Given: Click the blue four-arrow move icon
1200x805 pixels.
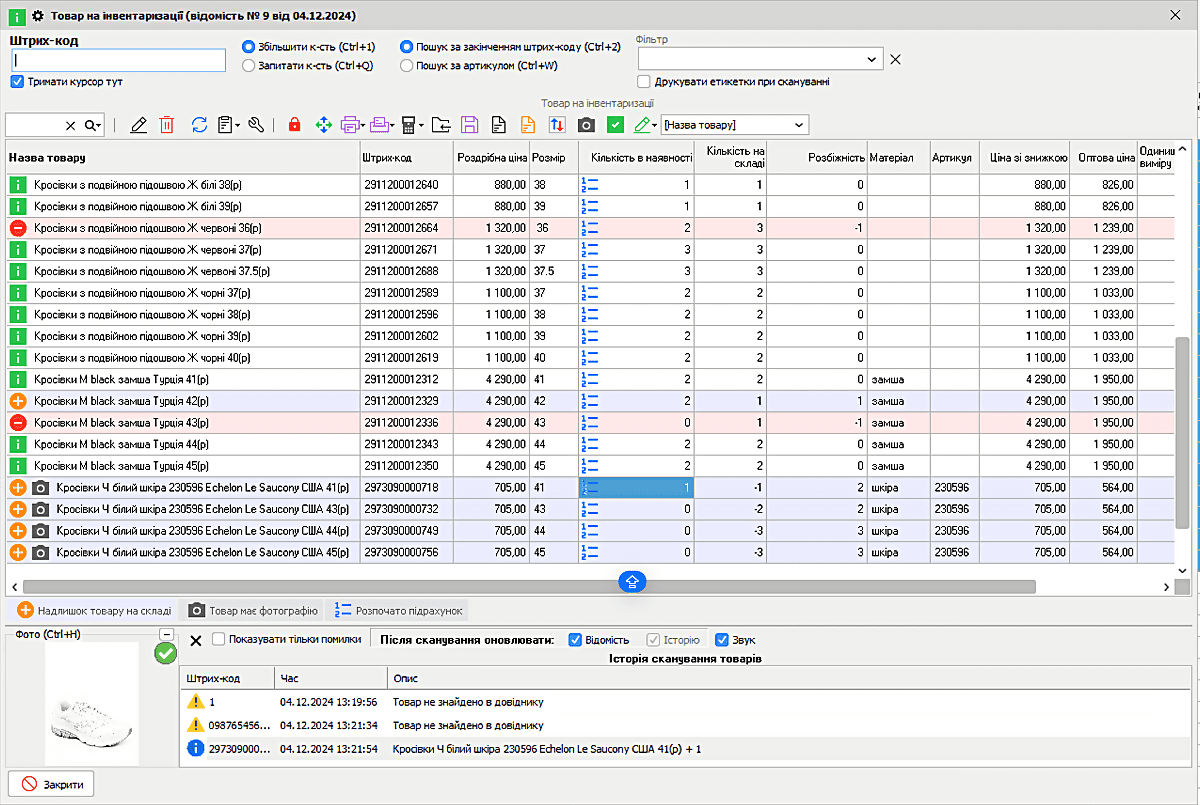Looking at the screenshot, I should tap(323, 125).
